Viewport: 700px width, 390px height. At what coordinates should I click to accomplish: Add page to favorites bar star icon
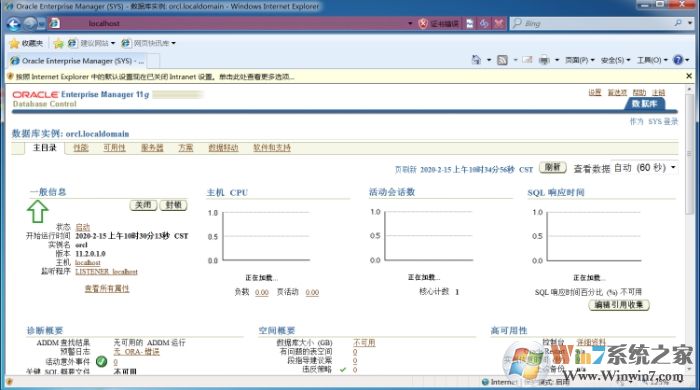click(x=58, y=43)
